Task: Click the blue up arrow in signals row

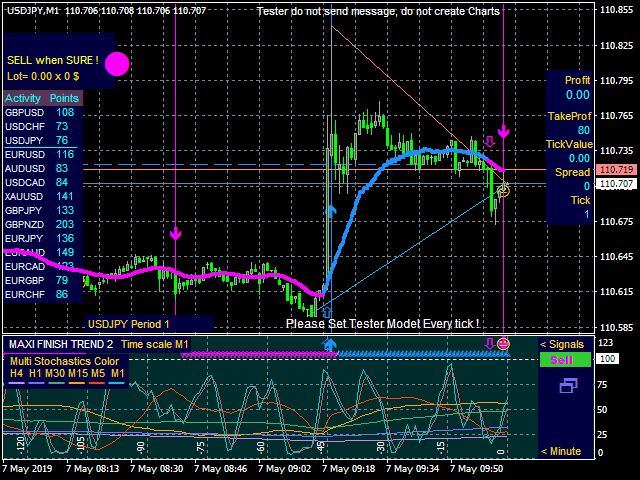Action: pos(329,344)
